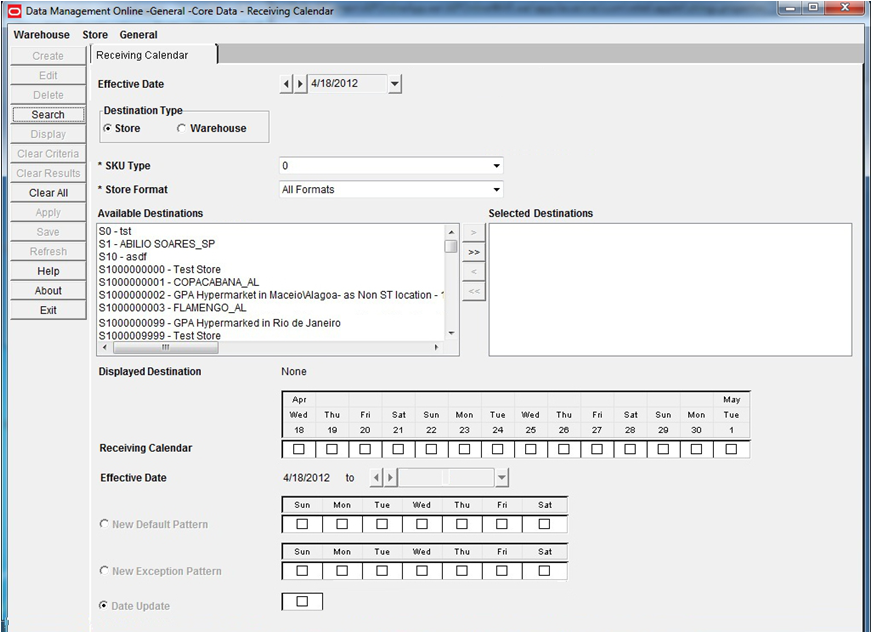Check Receiving Calendar box for Sat 21
Screen dimensions: 871x632
pos(398,449)
